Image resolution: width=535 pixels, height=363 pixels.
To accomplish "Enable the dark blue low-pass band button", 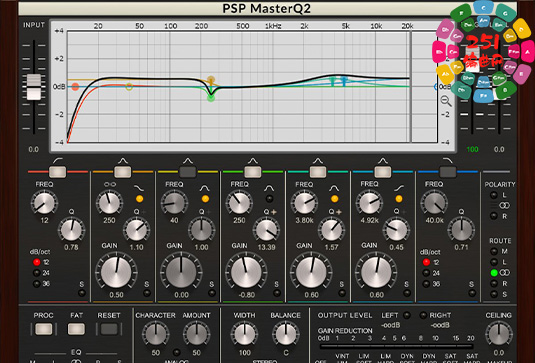I will pyautogui.click(x=448, y=172).
